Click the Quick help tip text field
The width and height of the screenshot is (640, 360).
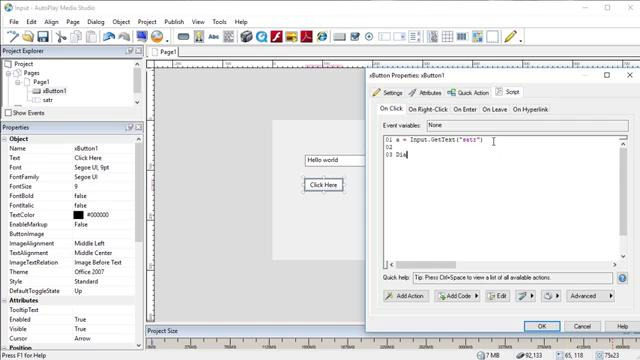[x=513, y=278]
